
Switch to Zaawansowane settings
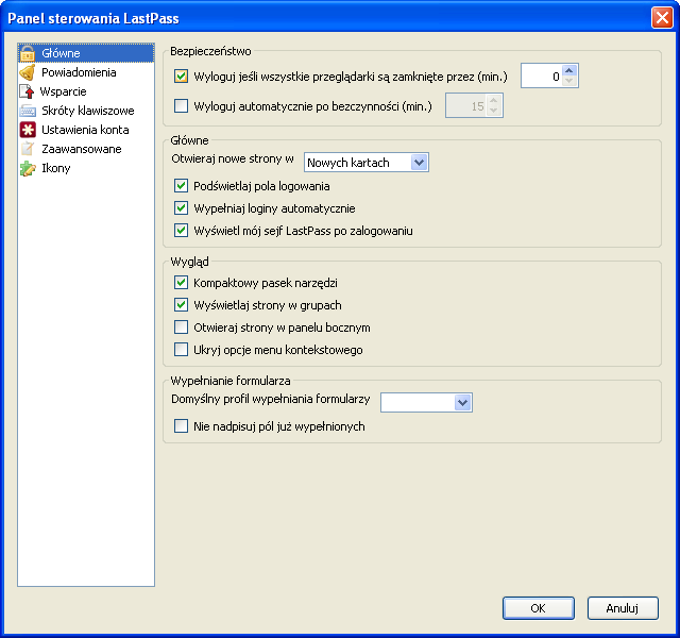82,149
